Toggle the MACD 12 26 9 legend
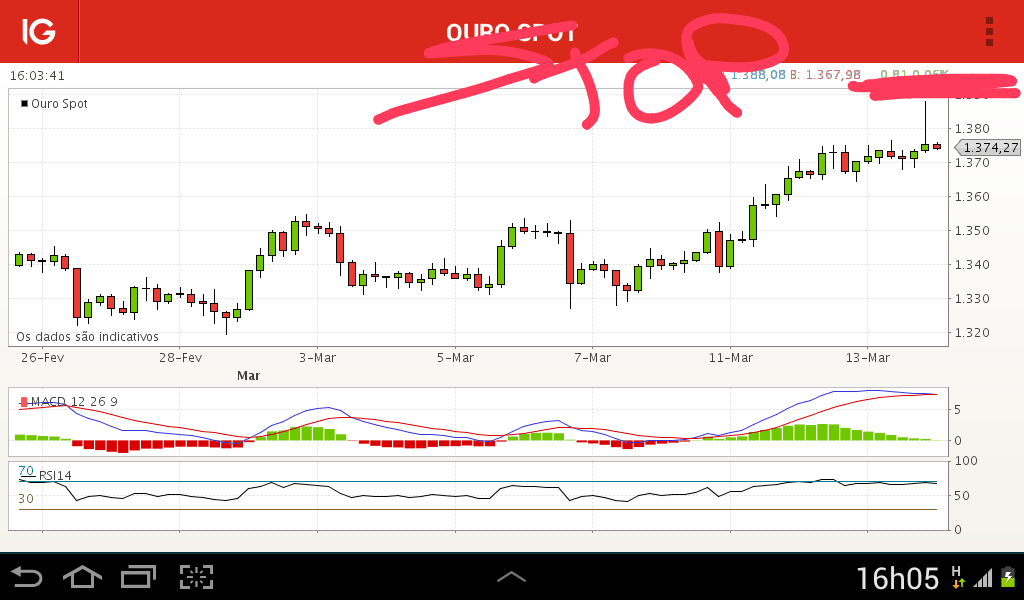This screenshot has height=600, width=1024. pyautogui.click(x=69, y=402)
